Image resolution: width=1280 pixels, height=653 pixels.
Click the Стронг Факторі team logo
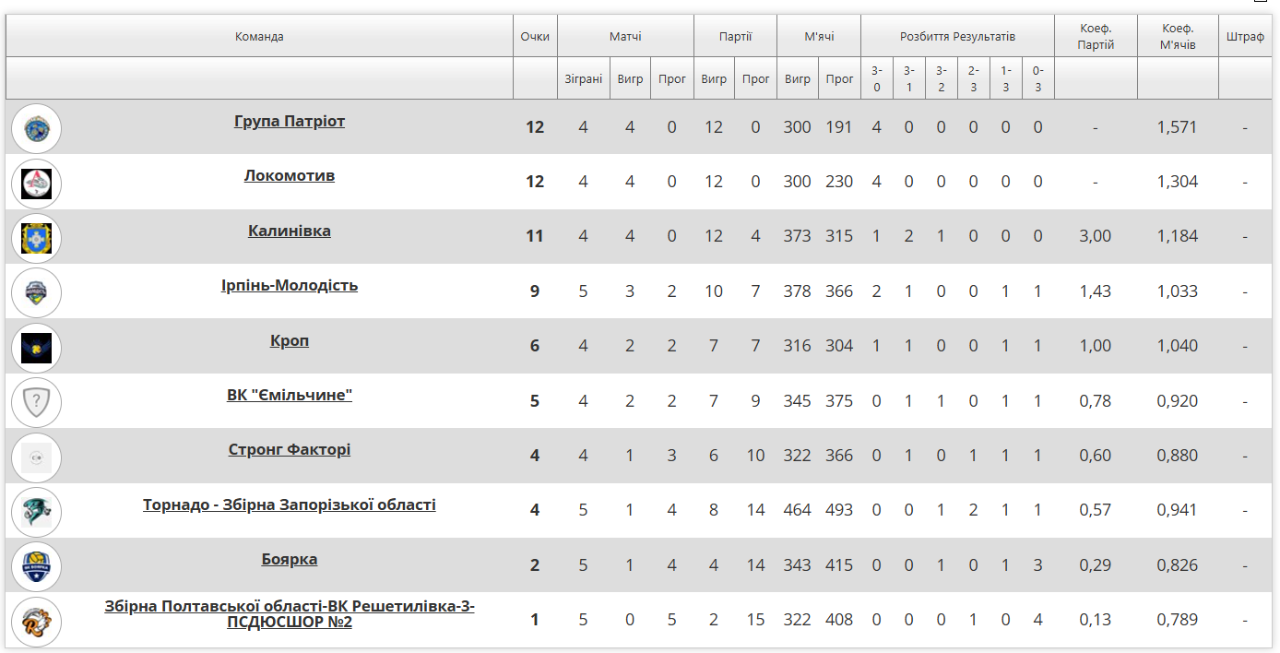coord(37,457)
